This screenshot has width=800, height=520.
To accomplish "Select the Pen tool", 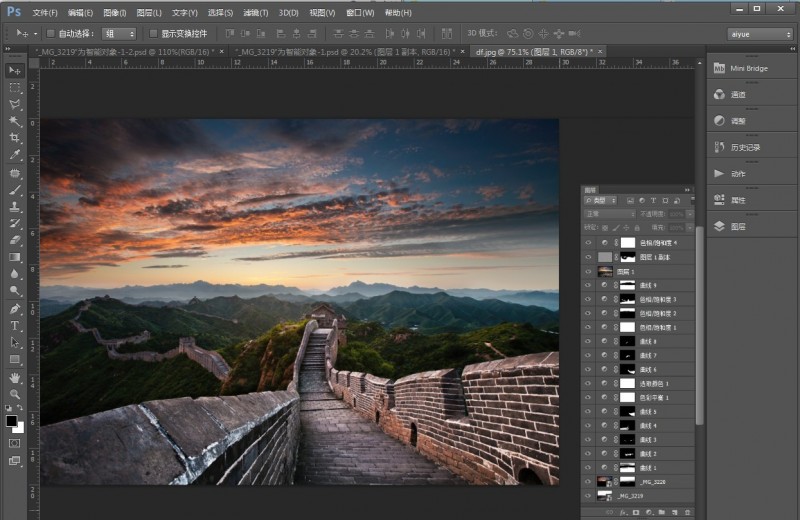I will [15, 309].
